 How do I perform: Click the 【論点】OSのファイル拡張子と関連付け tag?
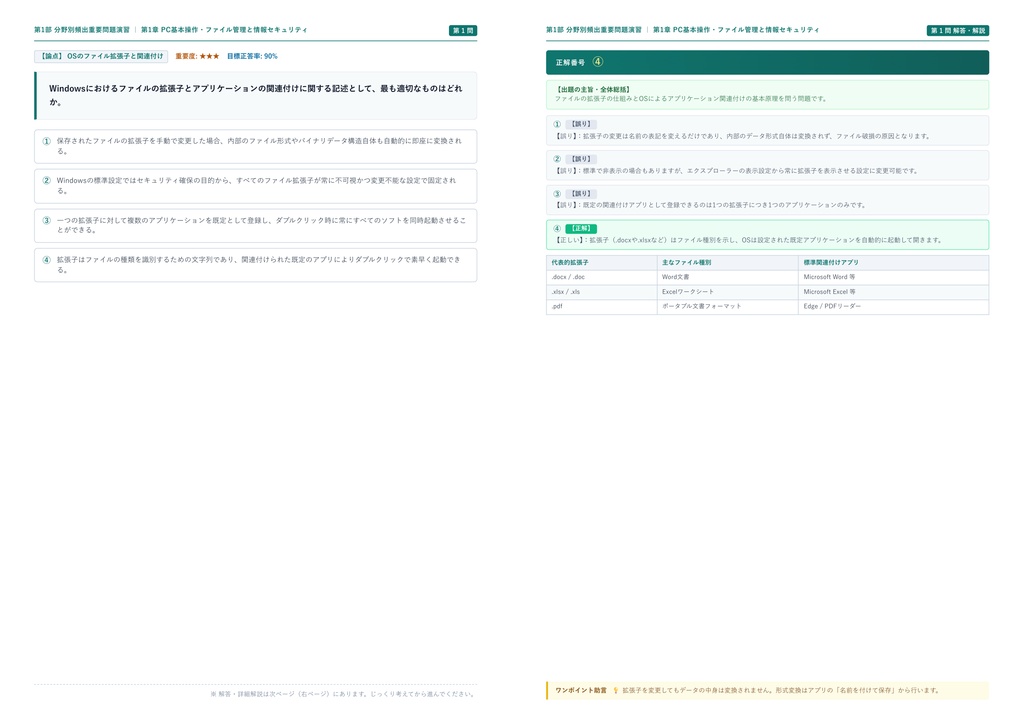click(x=101, y=56)
